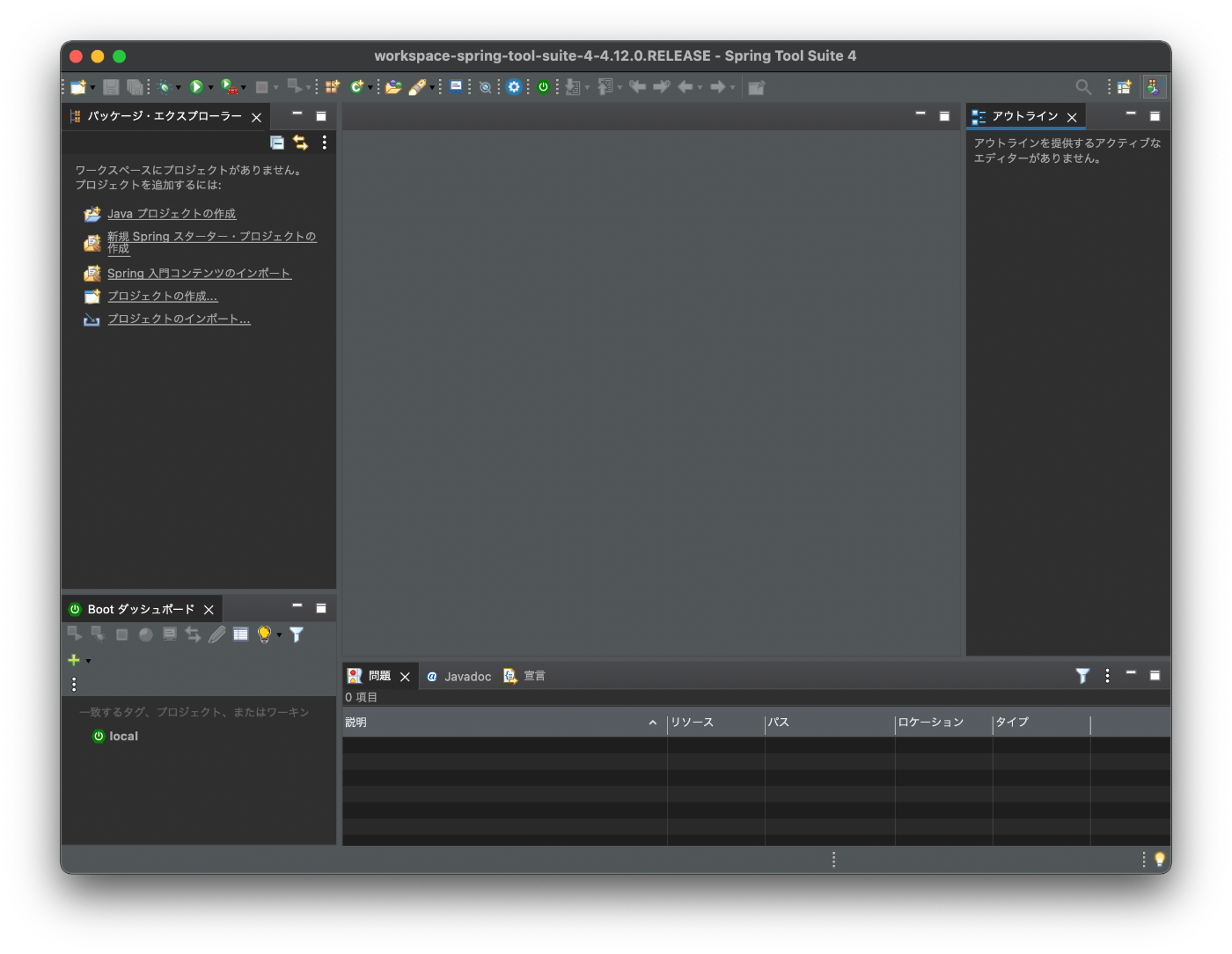Screen dimensions: 1232x954
Task: Click the Java プロジェクトの作成 link
Action: coord(172,214)
